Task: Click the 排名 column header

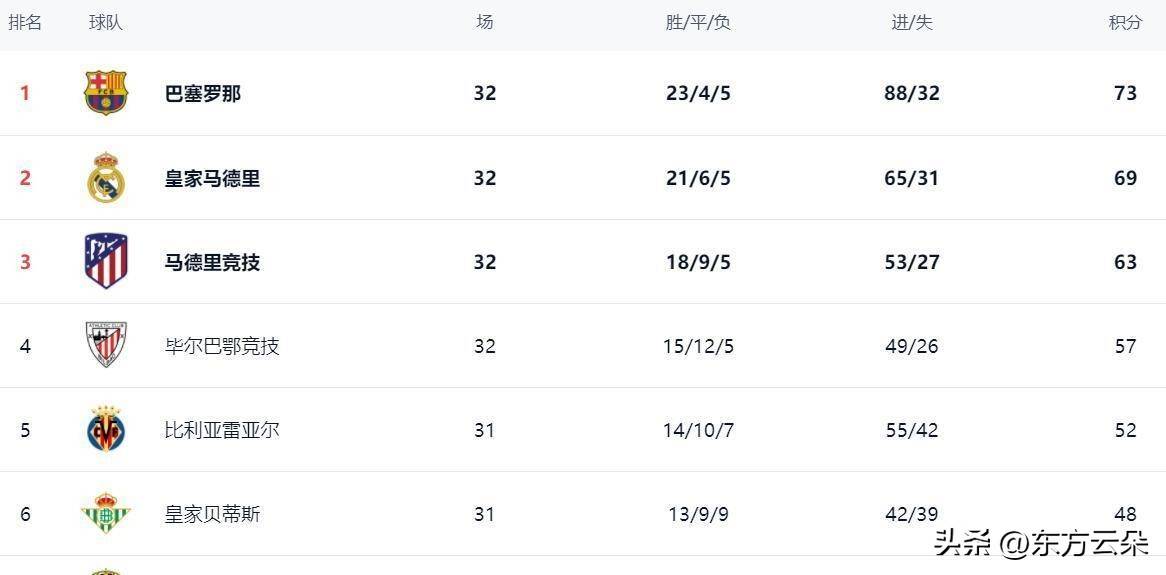Action: (25, 22)
